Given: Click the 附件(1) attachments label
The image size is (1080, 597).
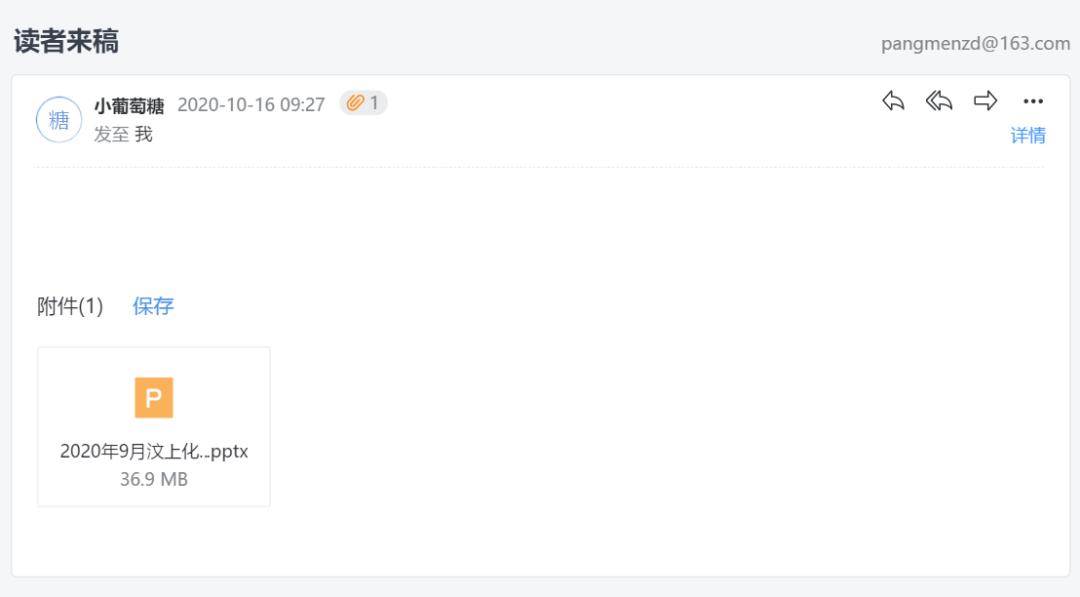Looking at the screenshot, I should 70,307.
